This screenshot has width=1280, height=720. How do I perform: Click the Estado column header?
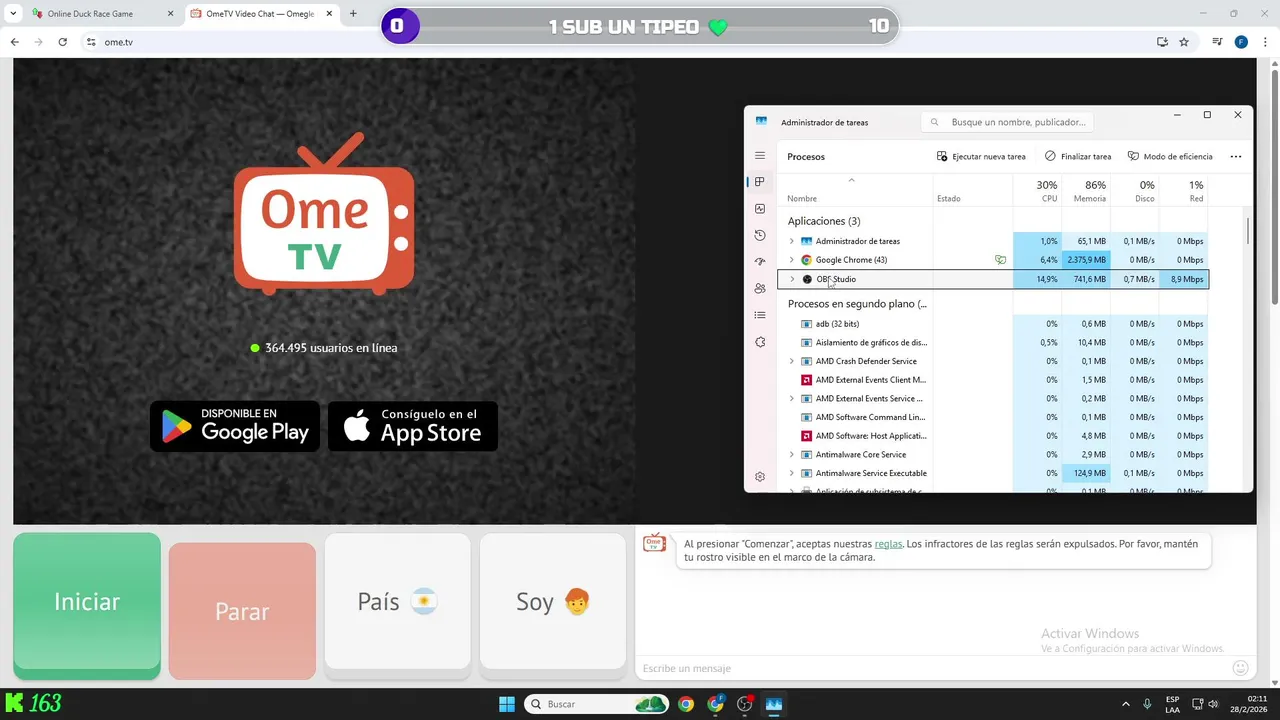point(973,191)
